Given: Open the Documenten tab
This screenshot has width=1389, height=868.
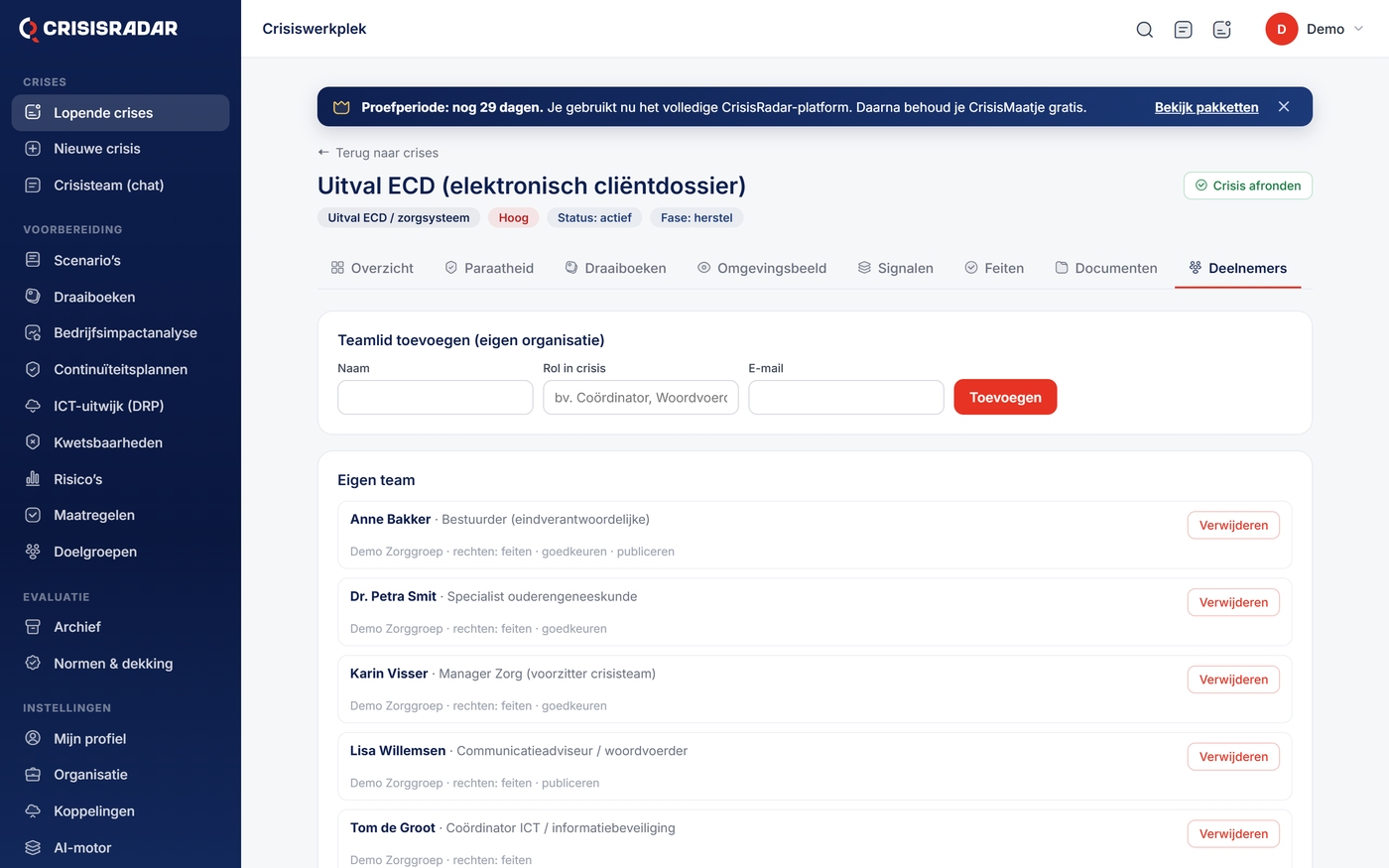Looking at the screenshot, I should point(1106,268).
